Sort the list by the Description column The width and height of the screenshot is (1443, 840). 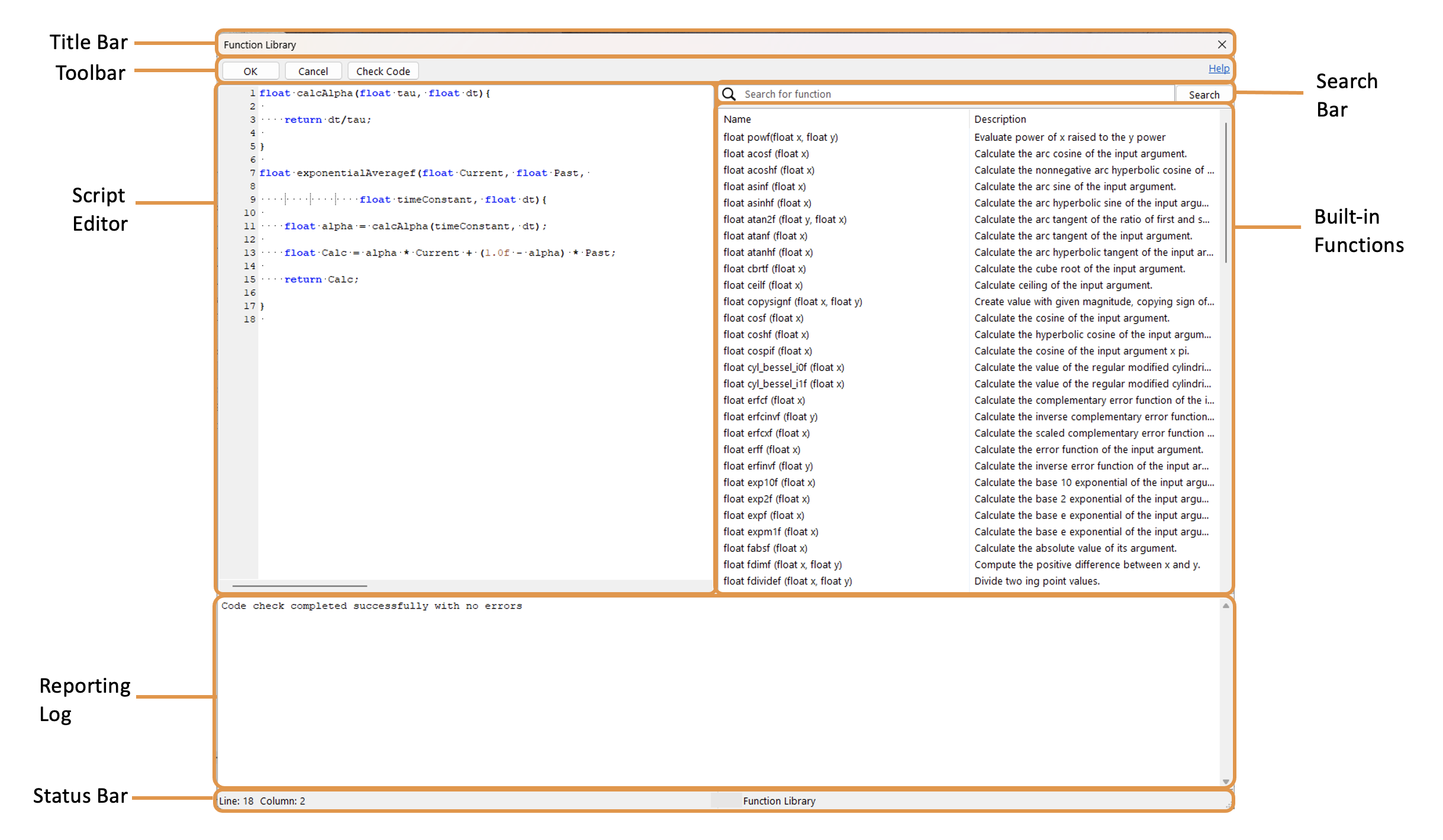pyautogui.click(x=1000, y=119)
